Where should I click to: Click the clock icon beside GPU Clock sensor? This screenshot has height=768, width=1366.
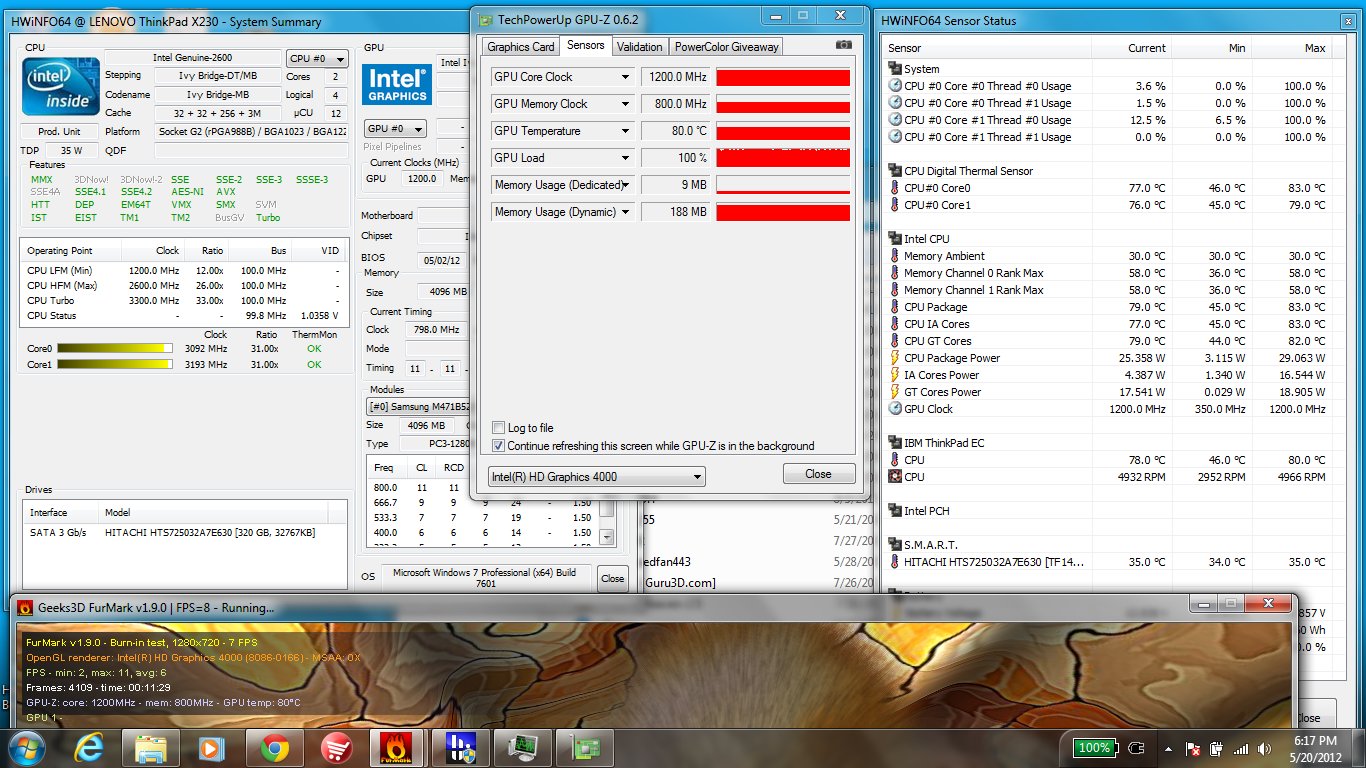click(895, 409)
